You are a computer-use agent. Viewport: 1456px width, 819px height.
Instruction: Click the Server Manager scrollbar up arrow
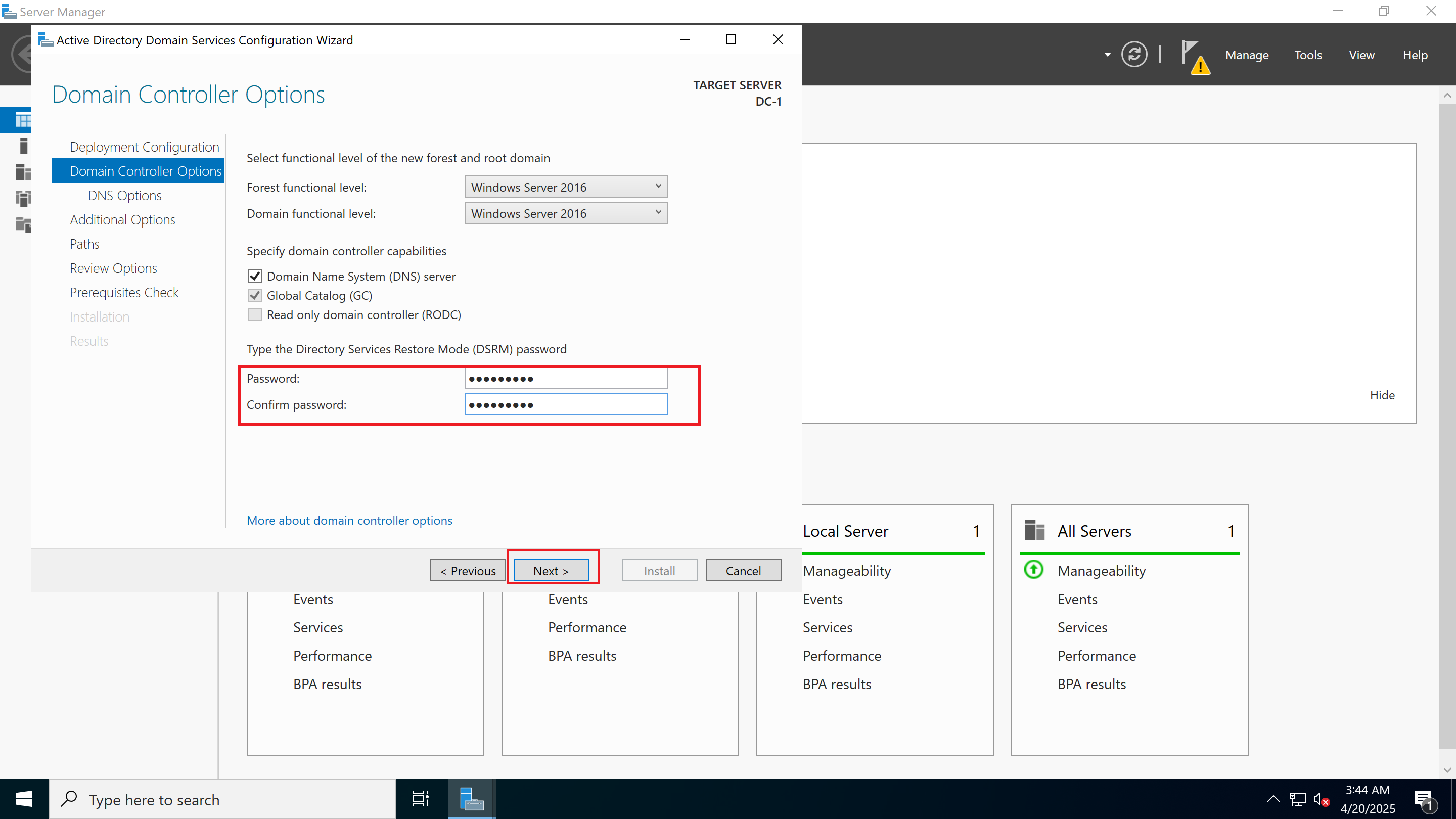coord(1447,95)
